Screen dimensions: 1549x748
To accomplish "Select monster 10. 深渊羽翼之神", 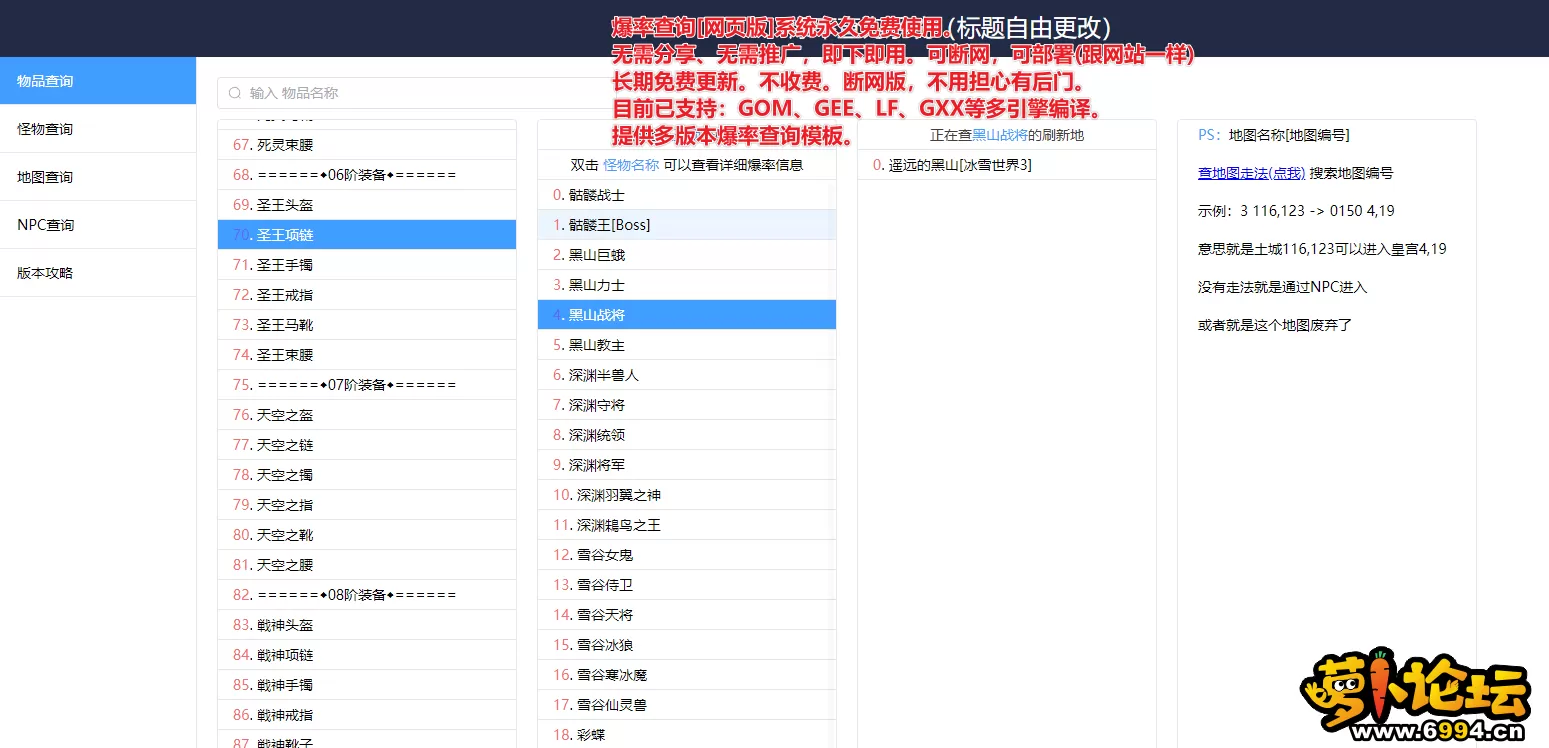I will 687,495.
